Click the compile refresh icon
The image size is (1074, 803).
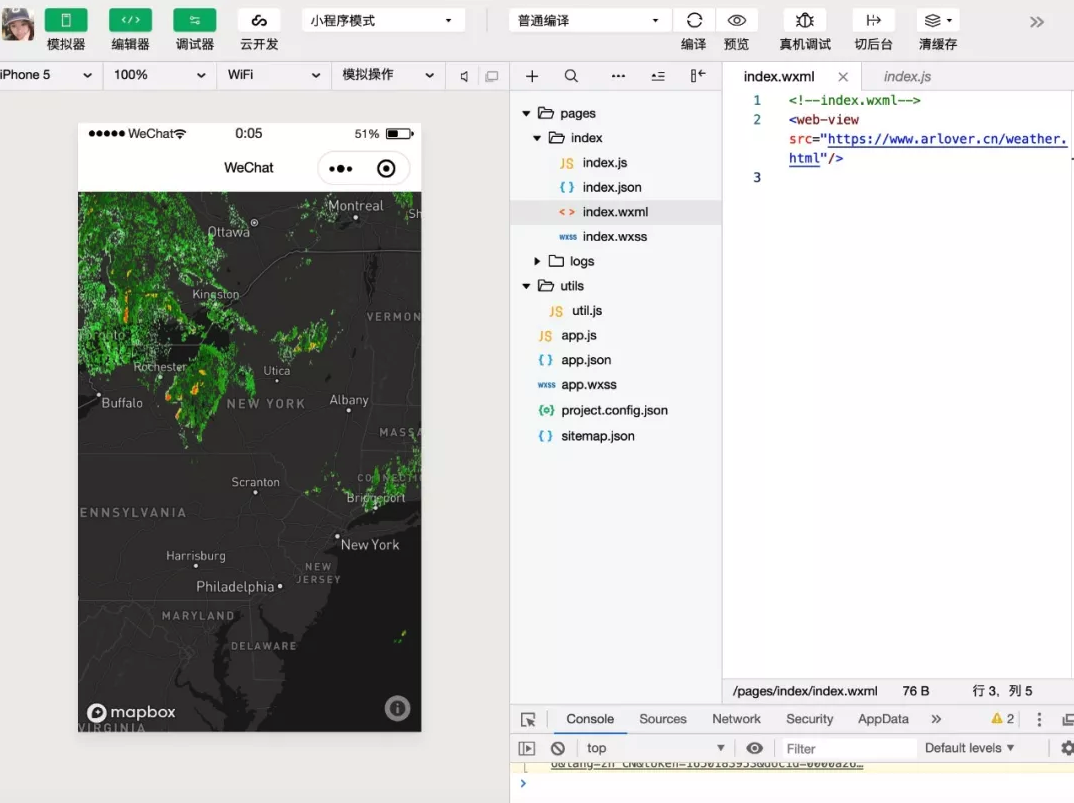click(x=694, y=21)
